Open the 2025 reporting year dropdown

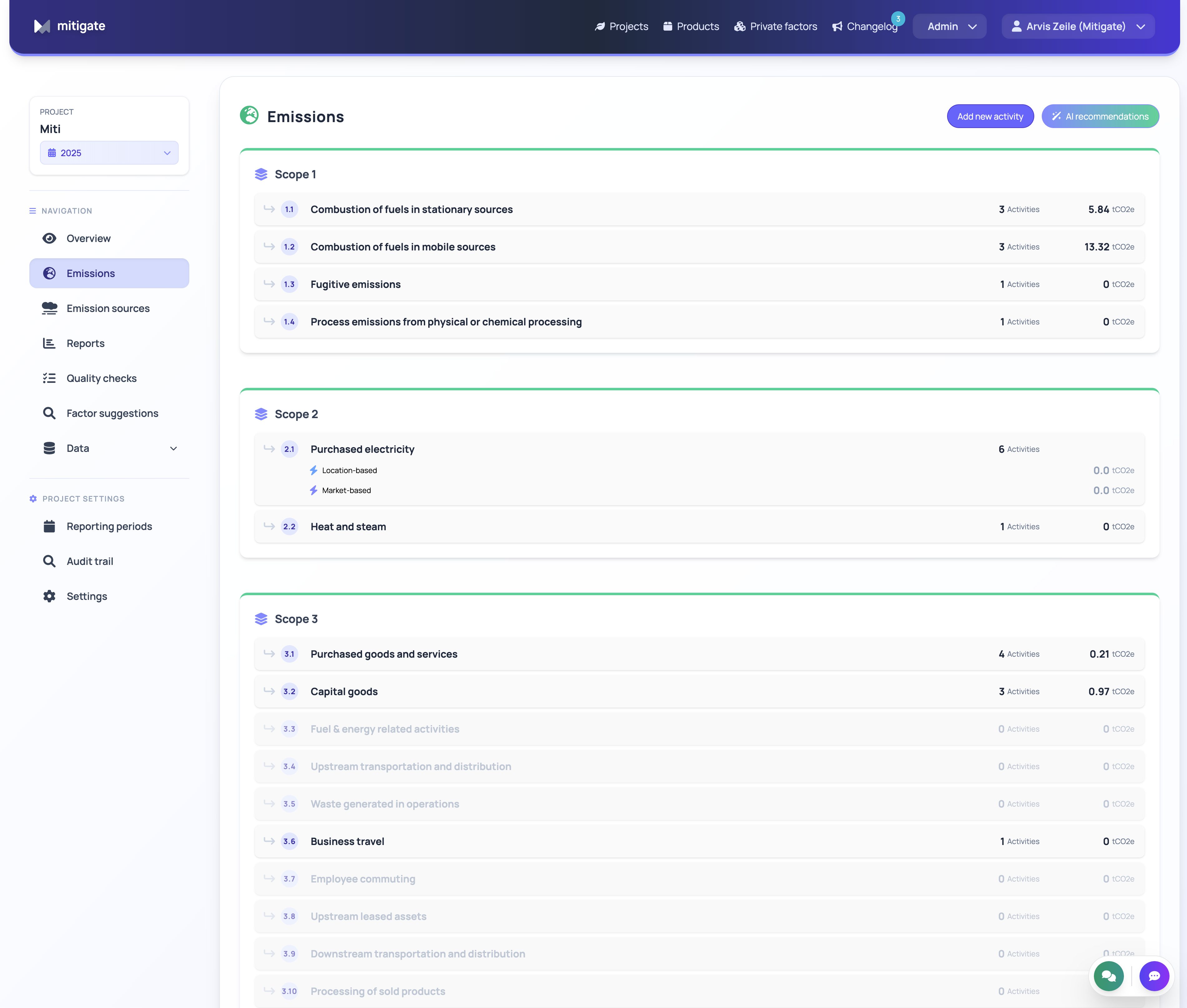point(109,153)
